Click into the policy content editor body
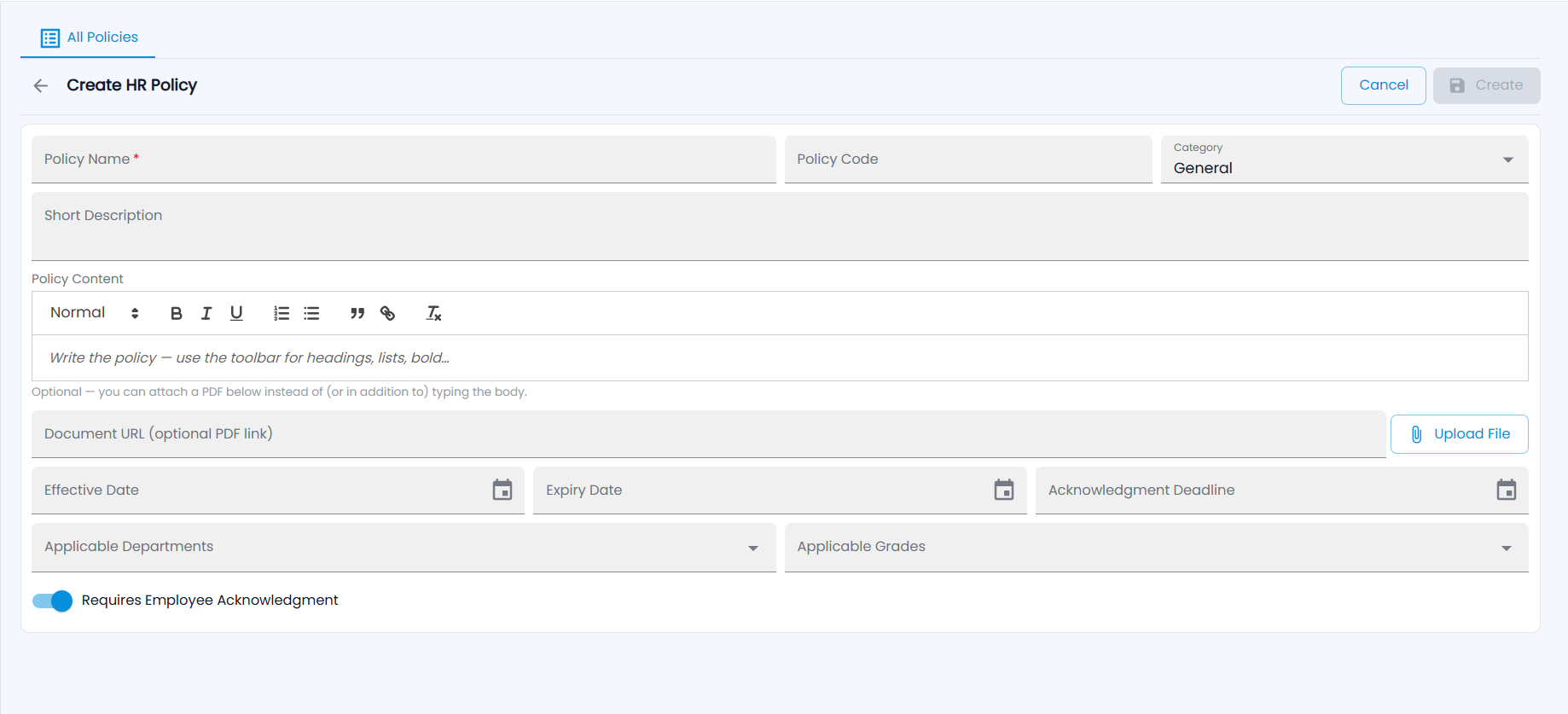The width and height of the screenshot is (1568, 714). pyautogui.click(x=780, y=358)
